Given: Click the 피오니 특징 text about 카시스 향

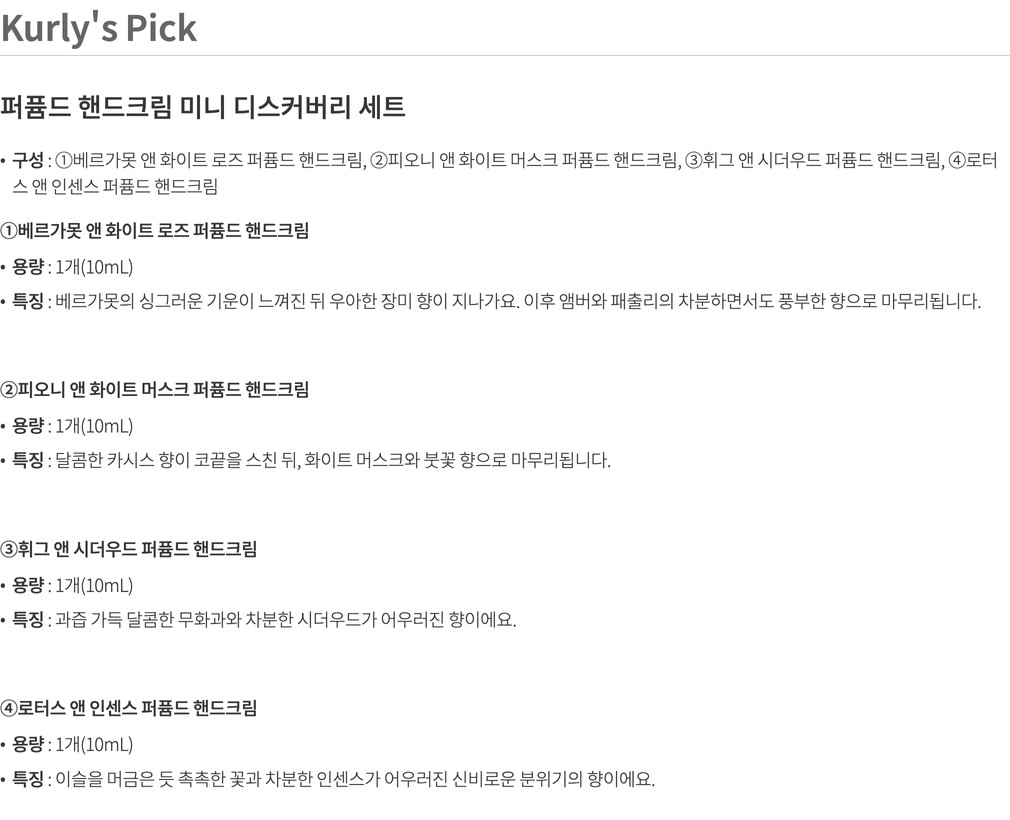Looking at the screenshot, I should [332, 460].
